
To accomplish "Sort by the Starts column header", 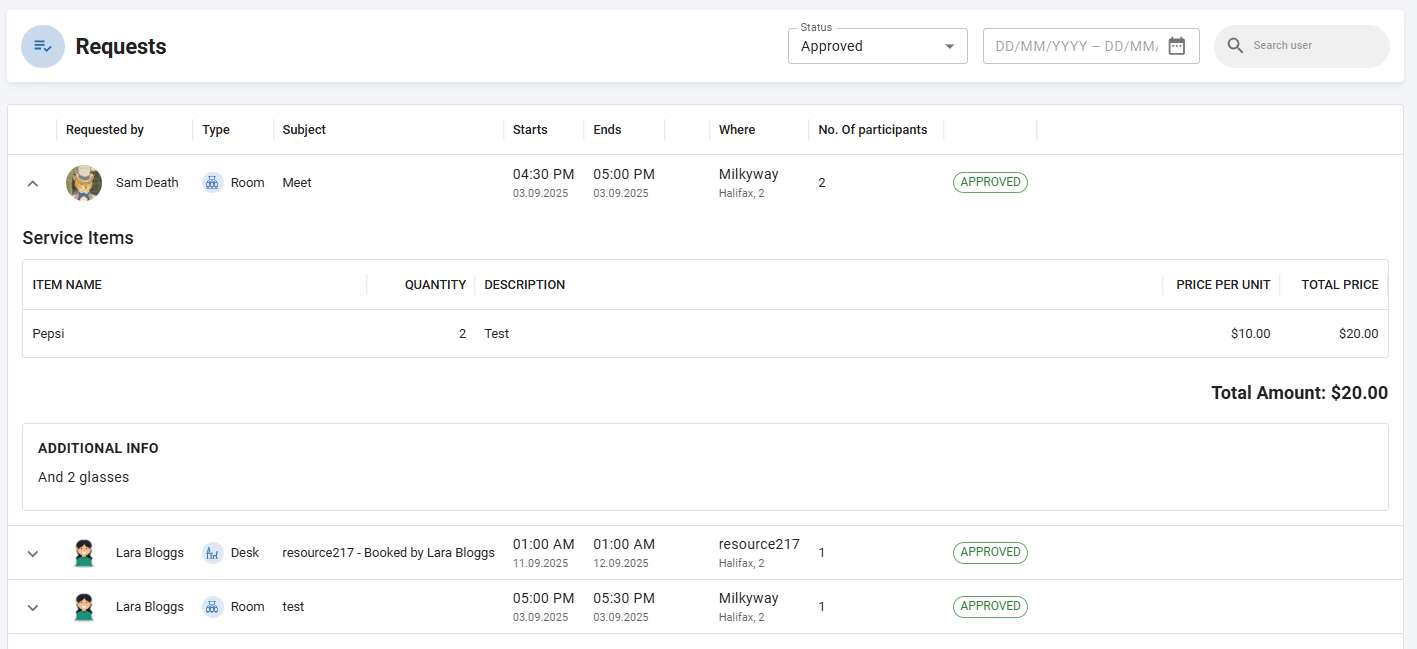I will click(530, 130).
